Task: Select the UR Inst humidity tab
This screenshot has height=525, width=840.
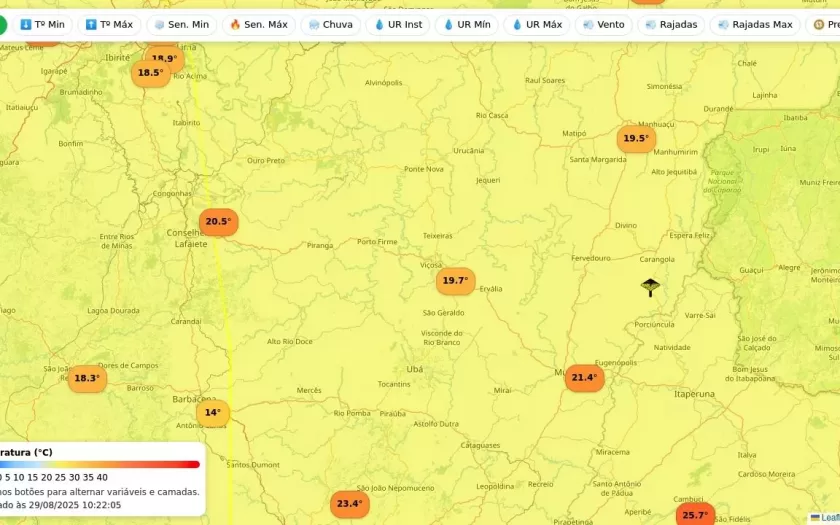Action: [x=398, y=25]
